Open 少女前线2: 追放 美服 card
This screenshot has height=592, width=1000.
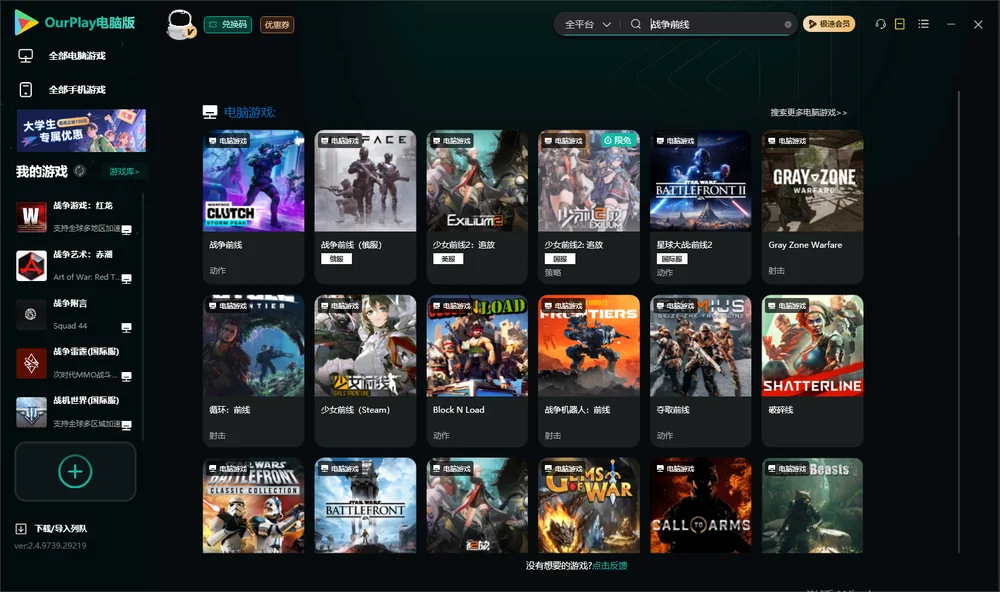(477, 207)
